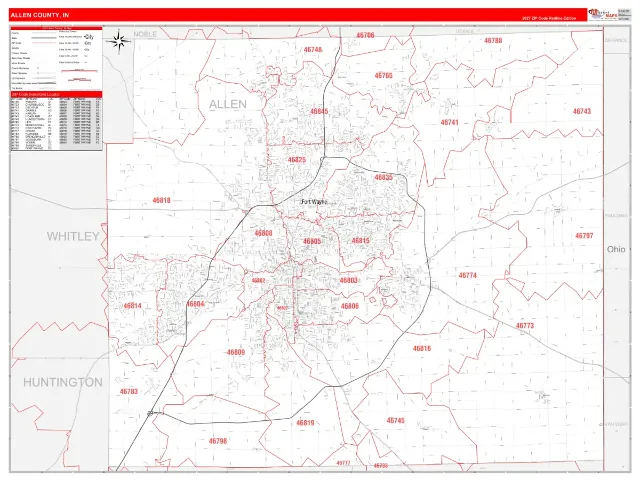Screen dimensions: 640x480
Task: Click ZIP code 46845 label
Action: [319, 111]
